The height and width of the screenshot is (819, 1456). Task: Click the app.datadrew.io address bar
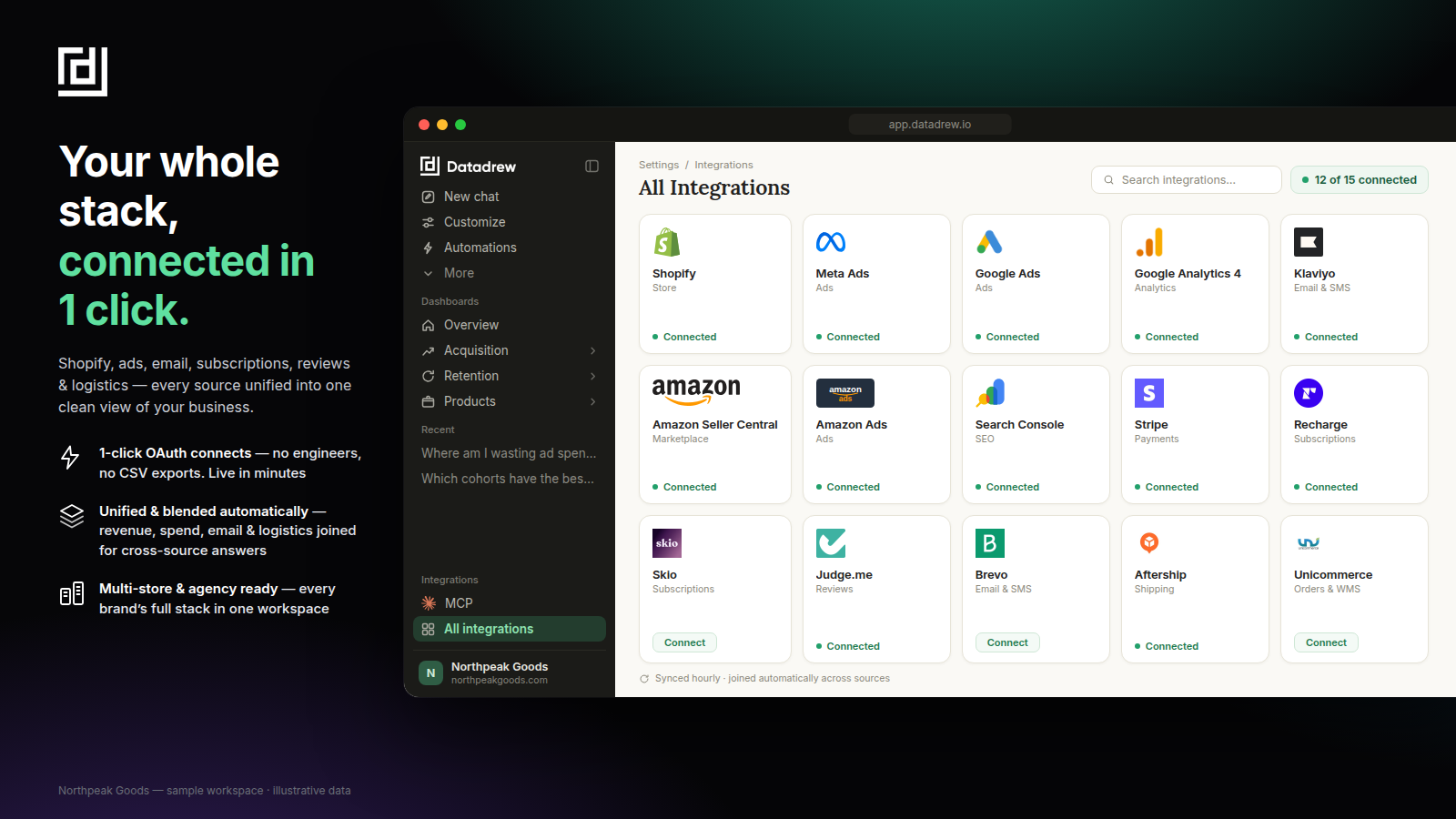tap(930, 125)
